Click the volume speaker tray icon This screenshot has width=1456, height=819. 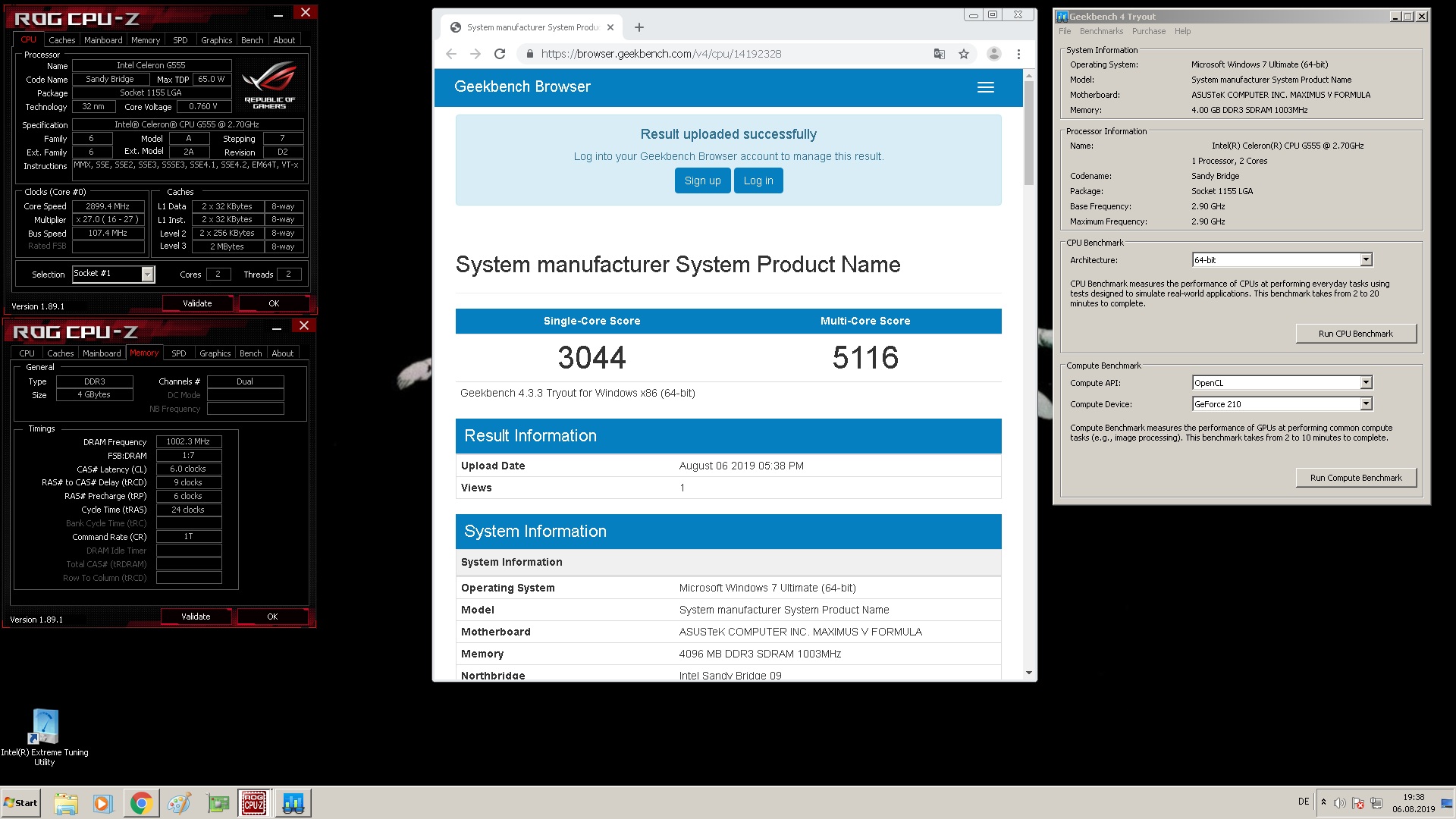(1340, 803)
